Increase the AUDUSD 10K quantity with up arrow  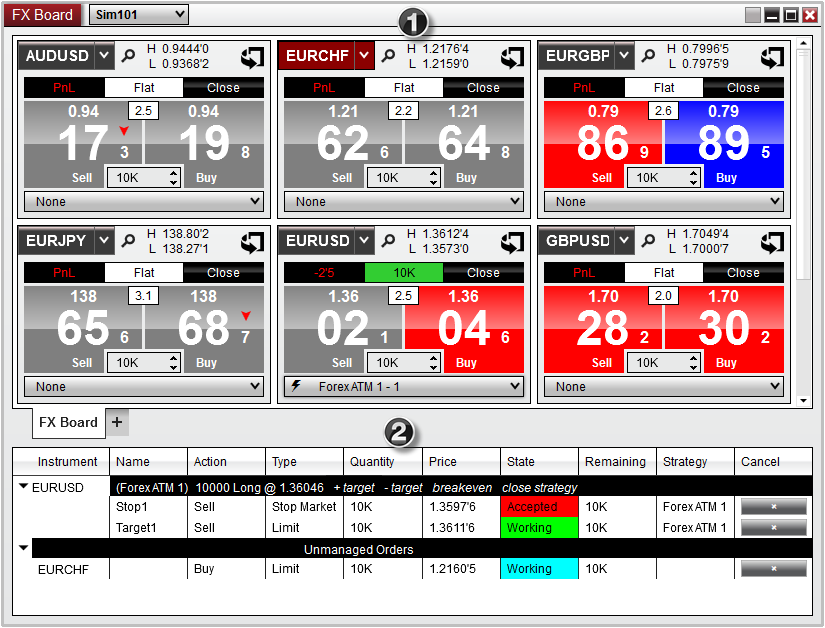pos(175,172)
